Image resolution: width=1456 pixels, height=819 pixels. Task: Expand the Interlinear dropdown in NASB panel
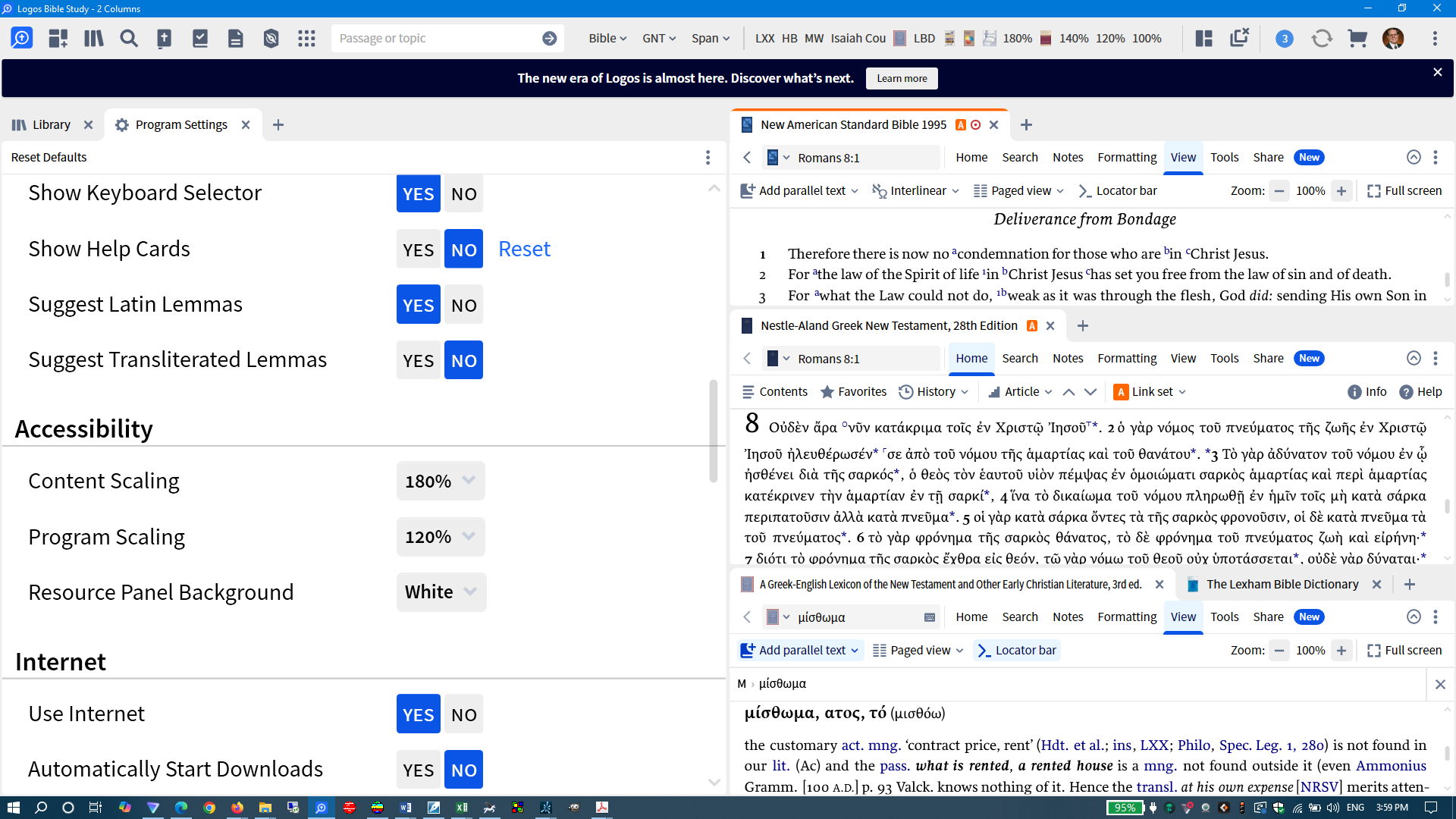pos(916,191)
